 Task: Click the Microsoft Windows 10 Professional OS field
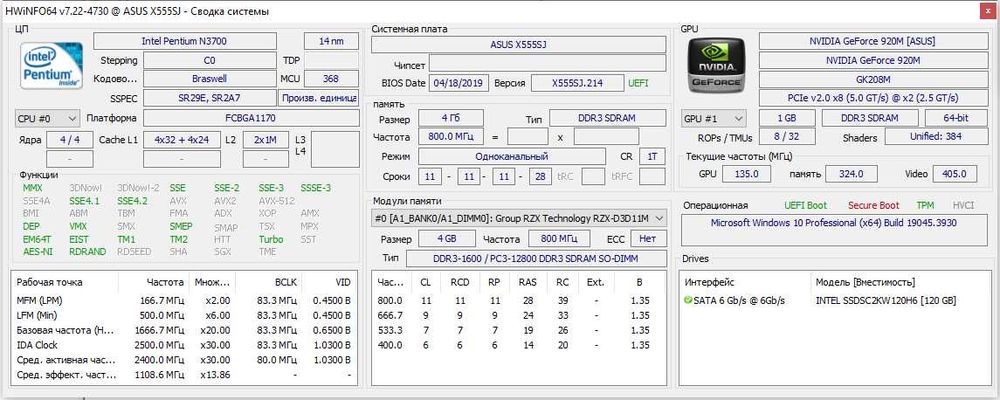(x=835, y=230)
